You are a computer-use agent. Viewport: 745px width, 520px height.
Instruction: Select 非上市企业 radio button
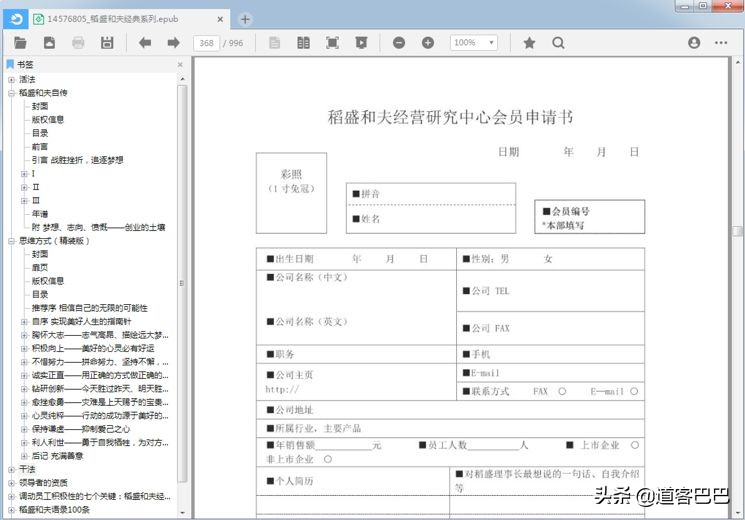pos(328,459)
